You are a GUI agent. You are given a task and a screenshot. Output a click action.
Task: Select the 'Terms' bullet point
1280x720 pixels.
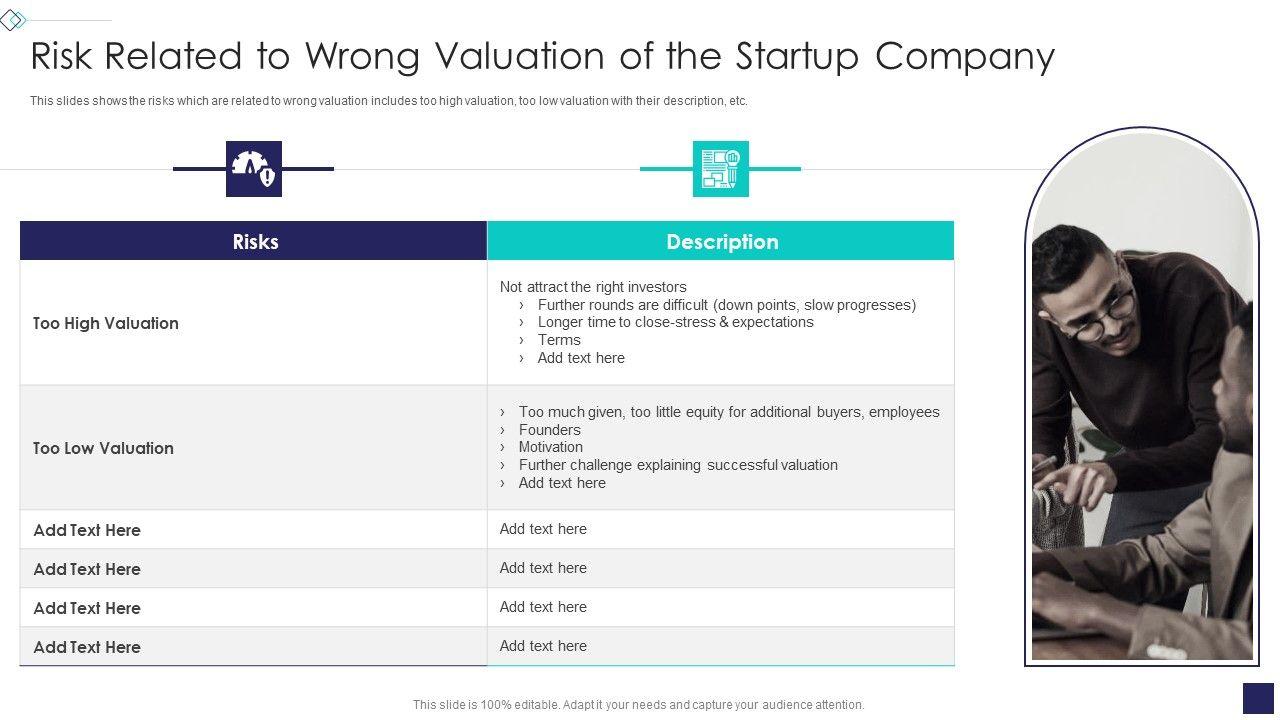[559, 340]
